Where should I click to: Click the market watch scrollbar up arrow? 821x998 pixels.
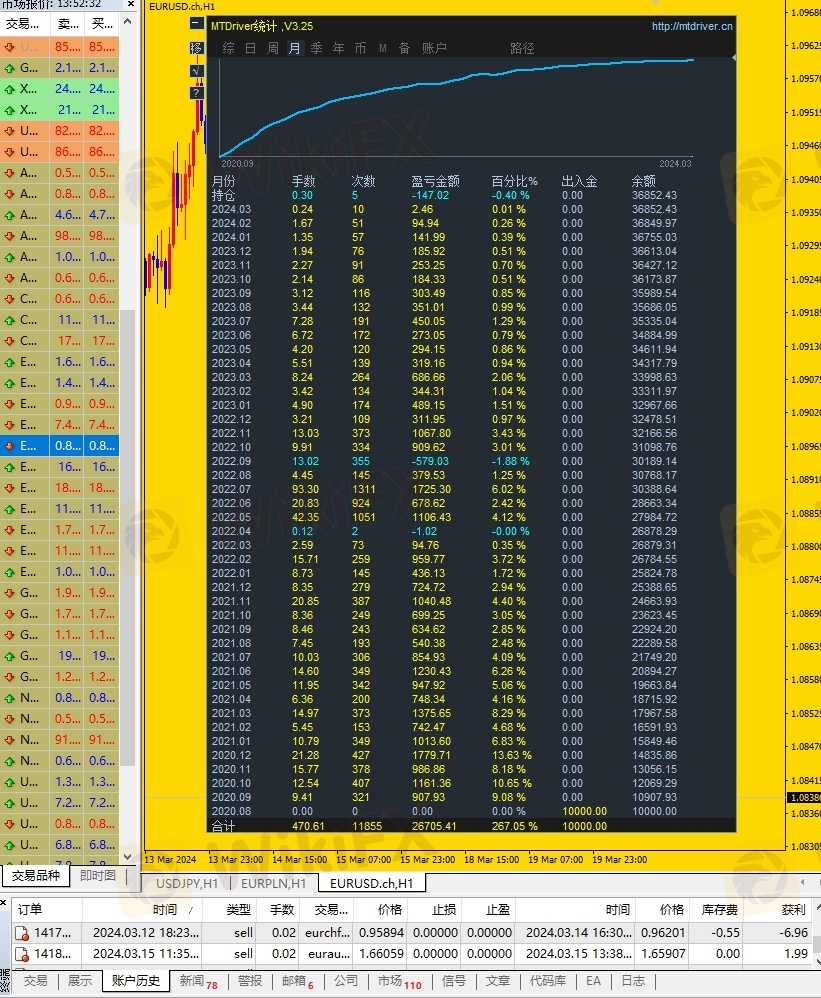pos(128,22)
